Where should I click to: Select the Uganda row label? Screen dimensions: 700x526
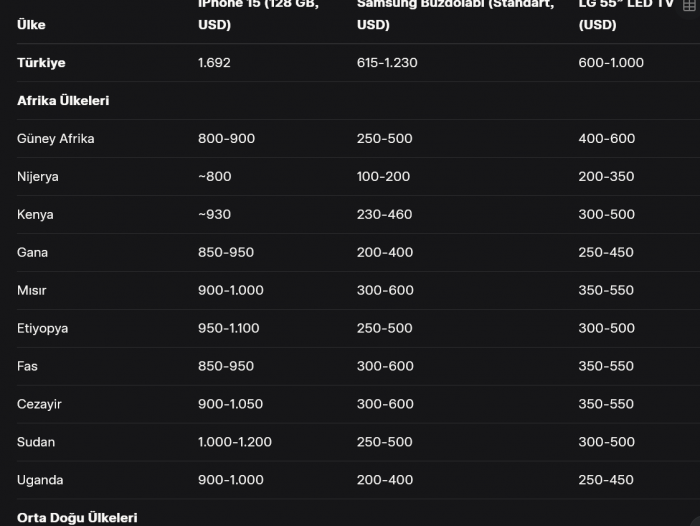click(40, 480)
